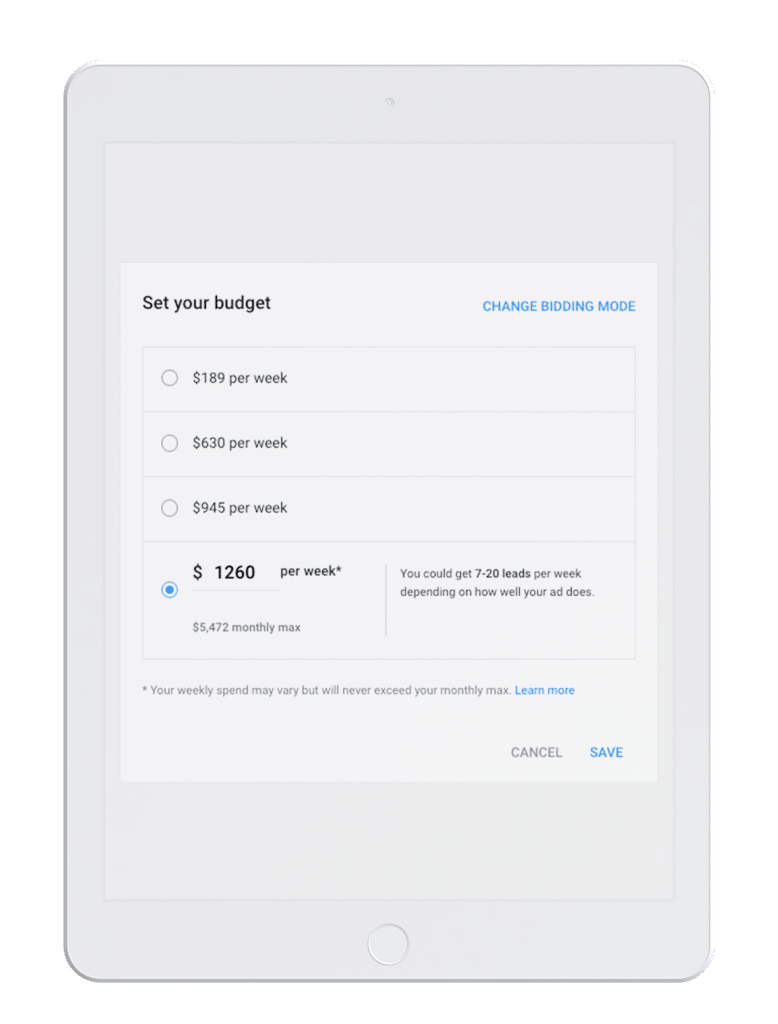Viewport: 778px width, 1024px height.
Task: Click the "$5,472 monthly max" text
Action: coord(247,627)
